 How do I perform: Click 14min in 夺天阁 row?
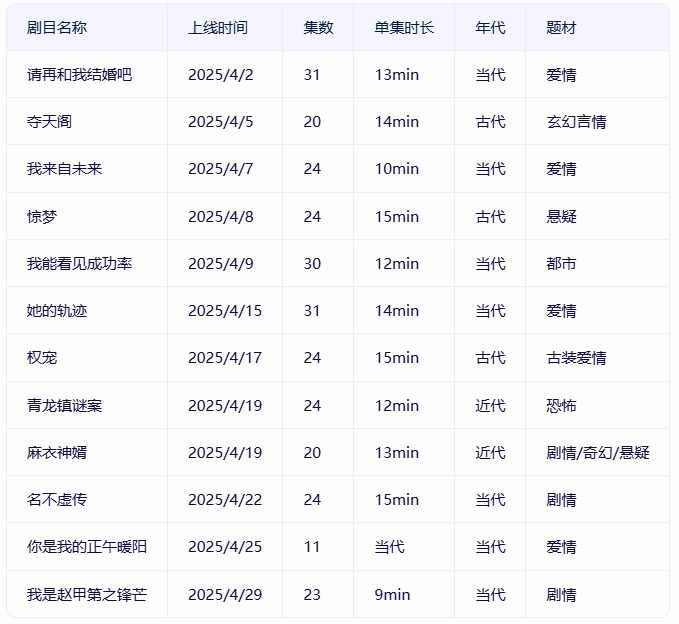397,122
